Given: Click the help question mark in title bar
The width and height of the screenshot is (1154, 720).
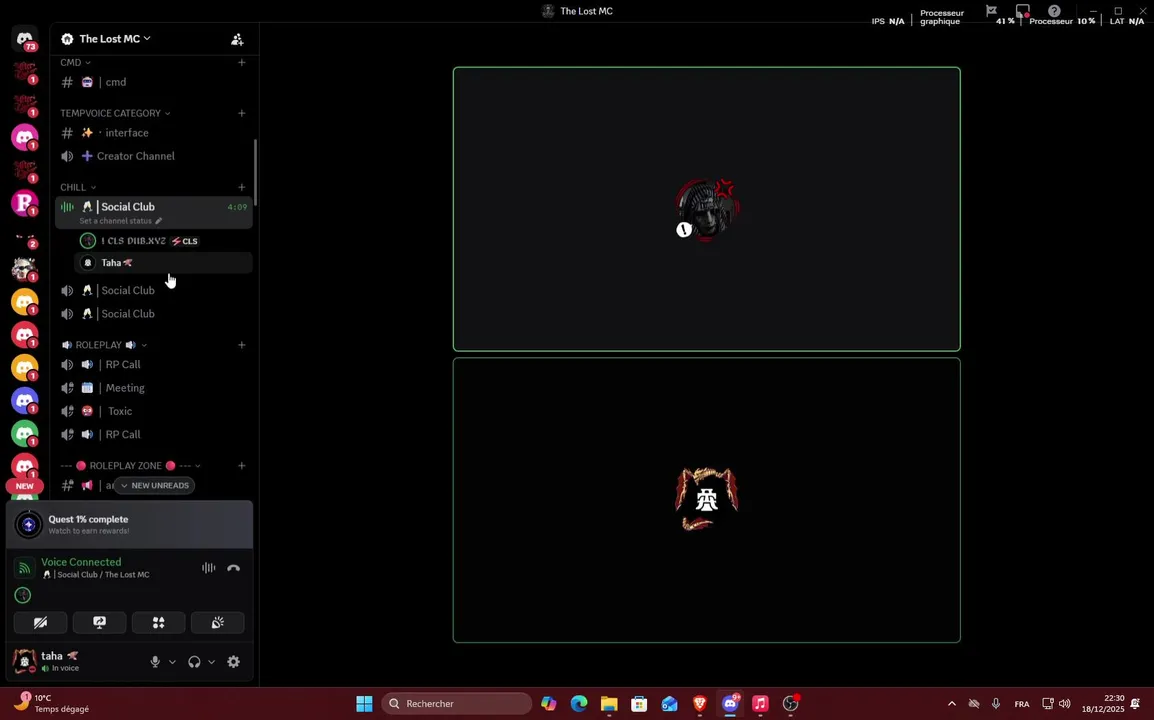Looking at the screenshot, I should pos(1054,10).
